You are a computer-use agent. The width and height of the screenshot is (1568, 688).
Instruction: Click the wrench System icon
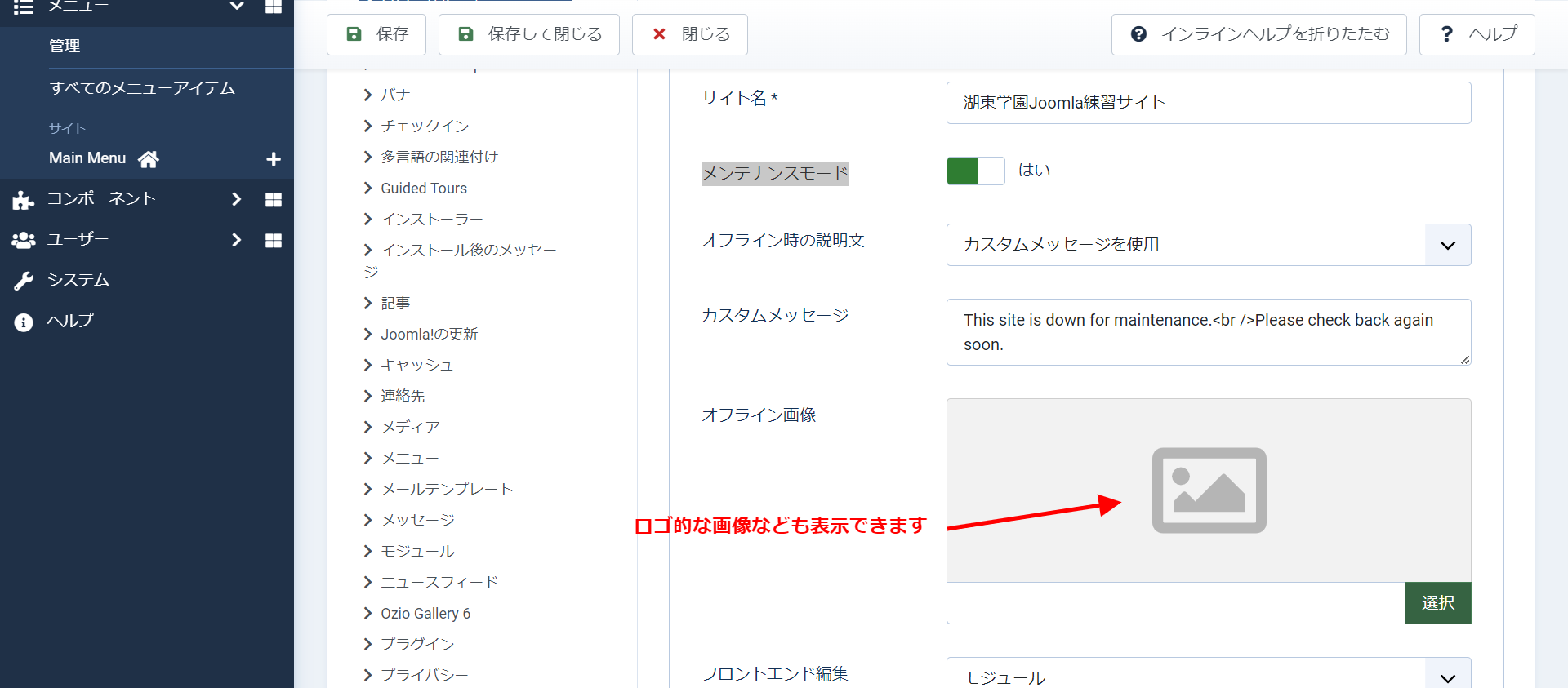tap(24, 281)
